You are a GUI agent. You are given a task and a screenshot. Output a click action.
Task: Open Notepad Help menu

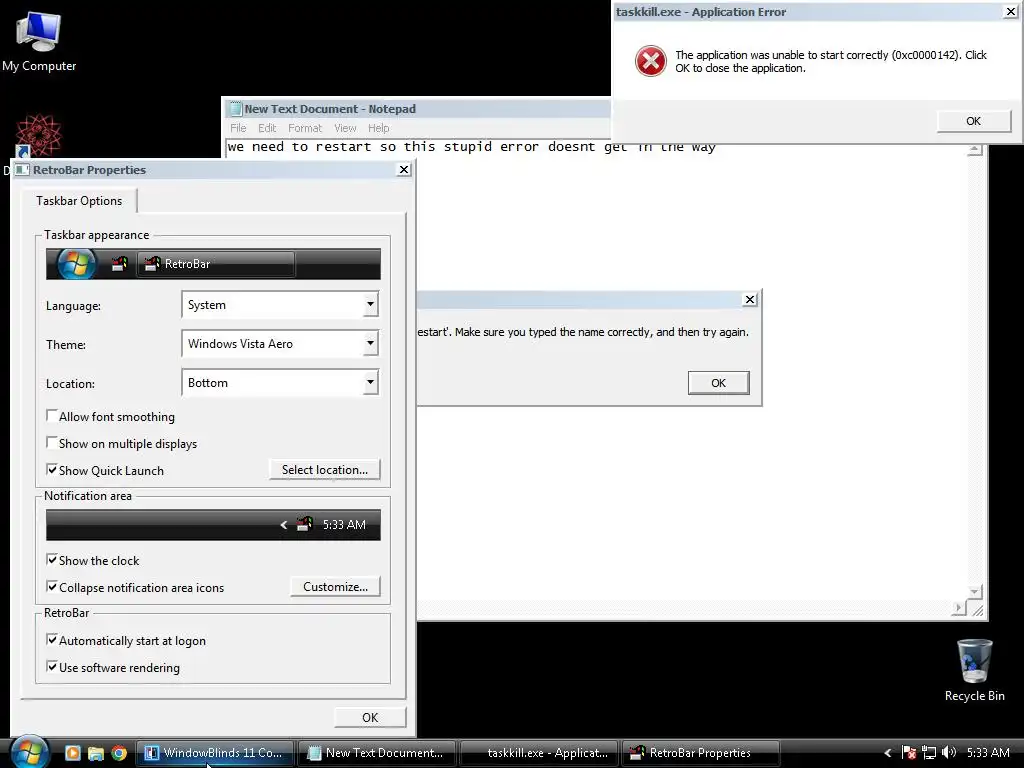[x=379, y=128]
